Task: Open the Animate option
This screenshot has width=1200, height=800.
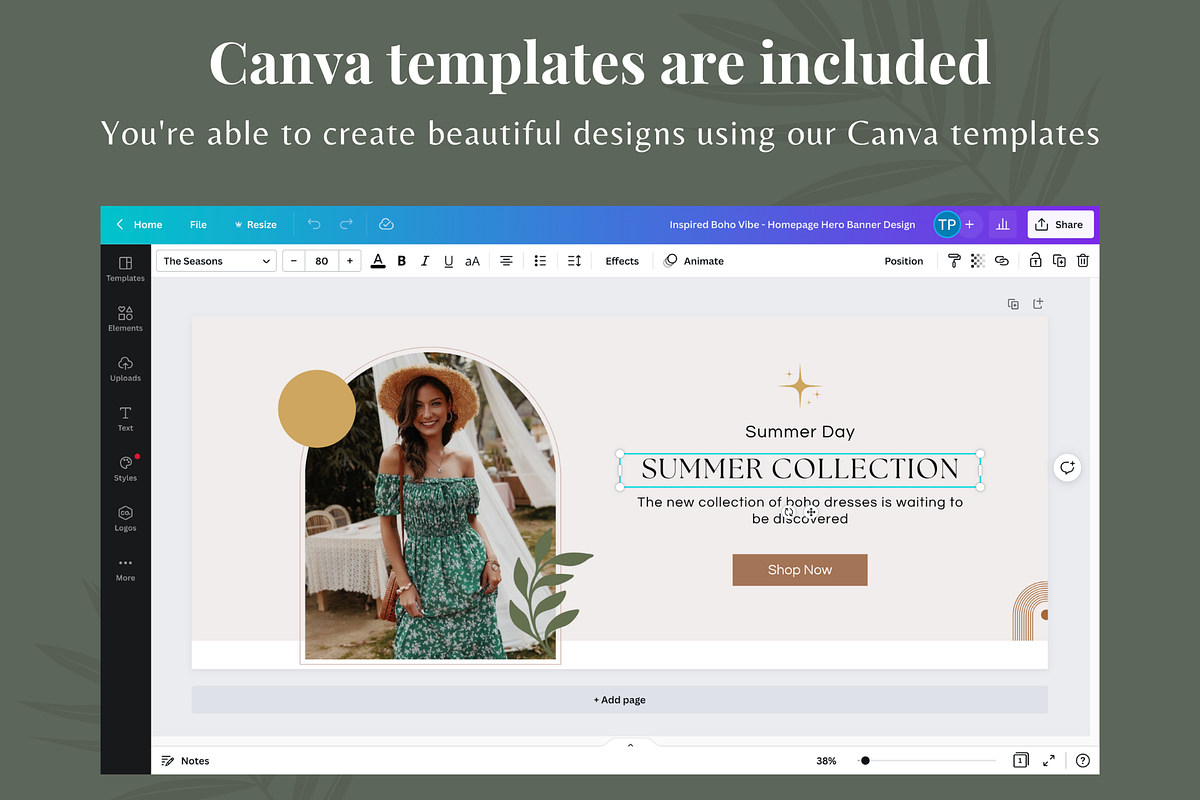Action: tap(693, 261)
